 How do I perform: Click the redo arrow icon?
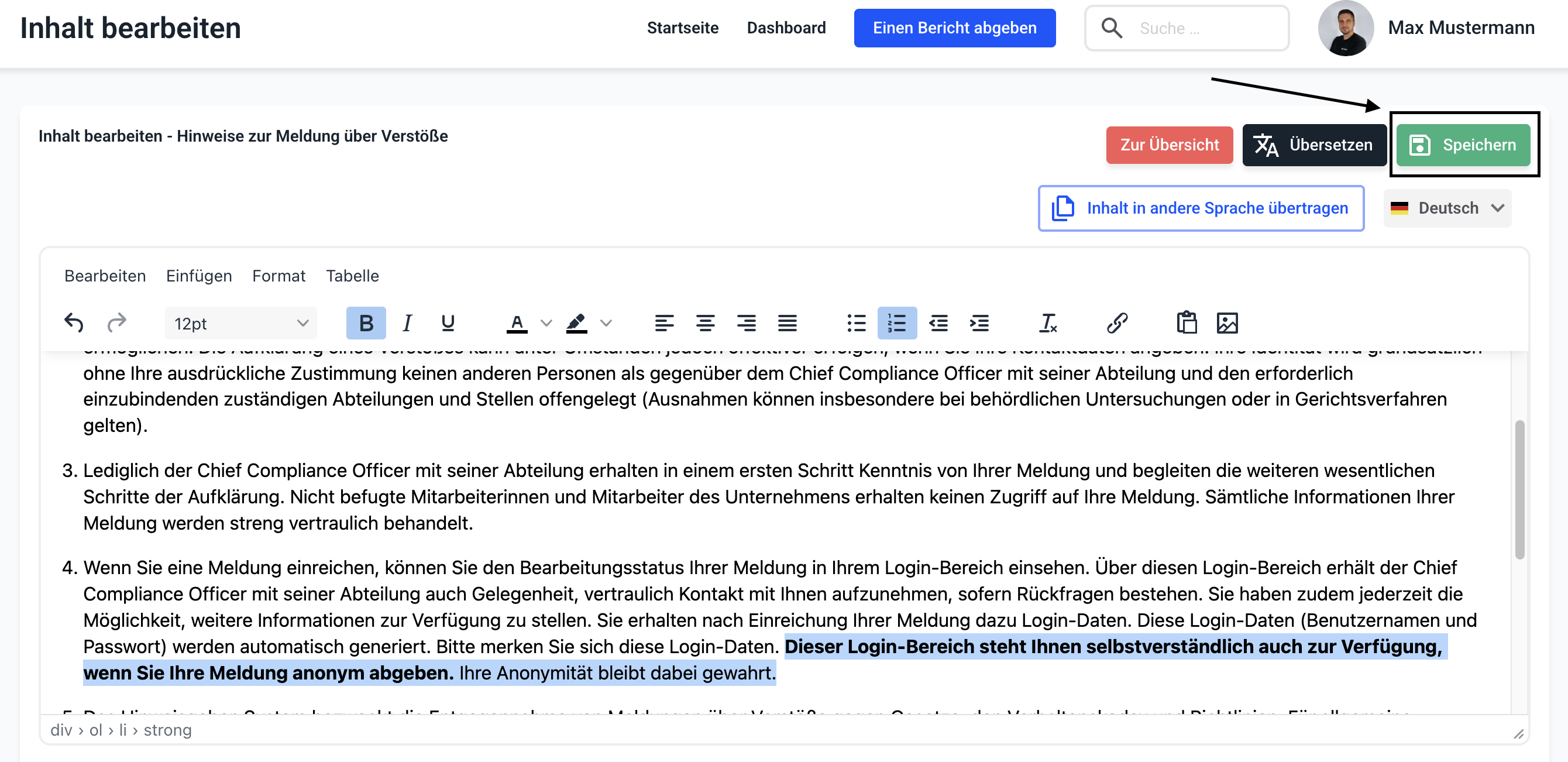coord(116,323)
